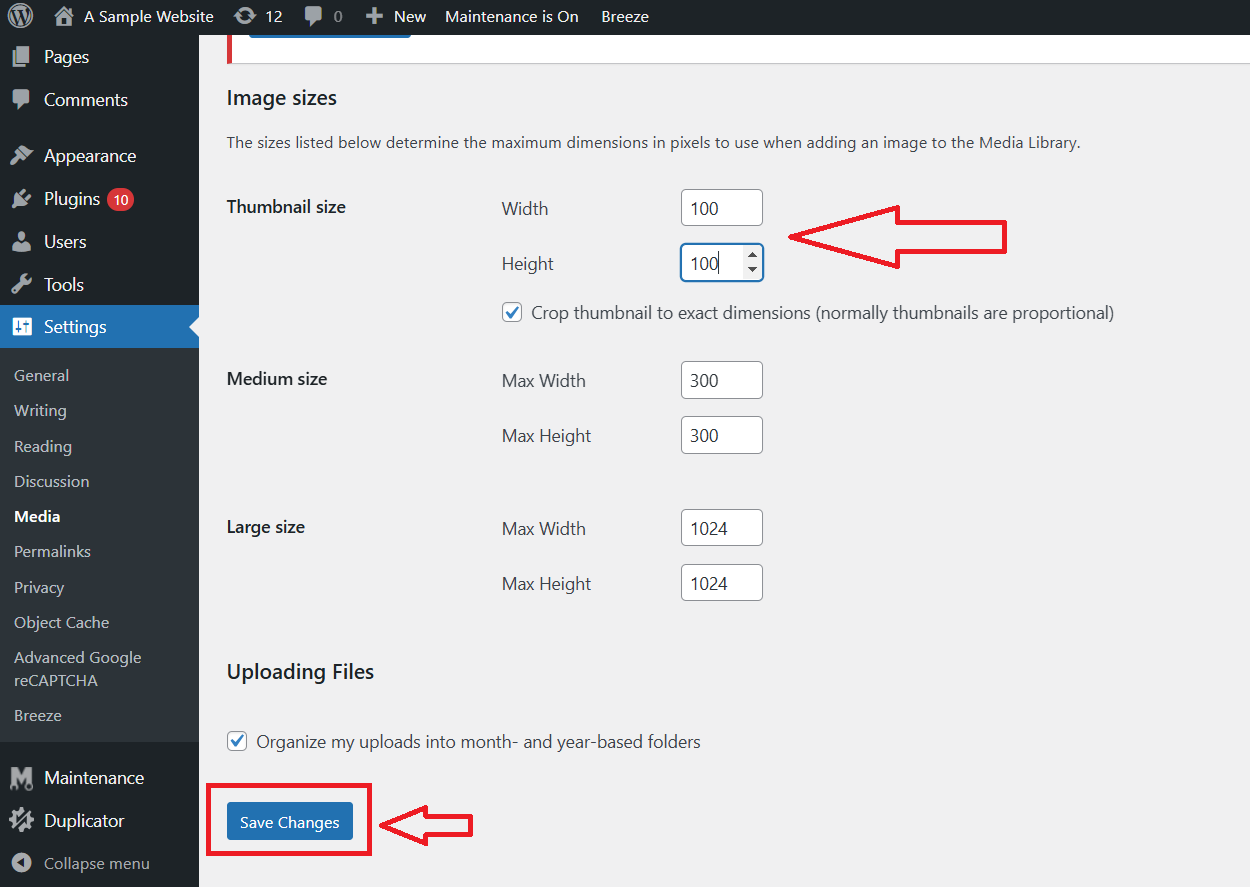Open the Permalinks settings submenu item
The image size is (1250, 887).
52,552
